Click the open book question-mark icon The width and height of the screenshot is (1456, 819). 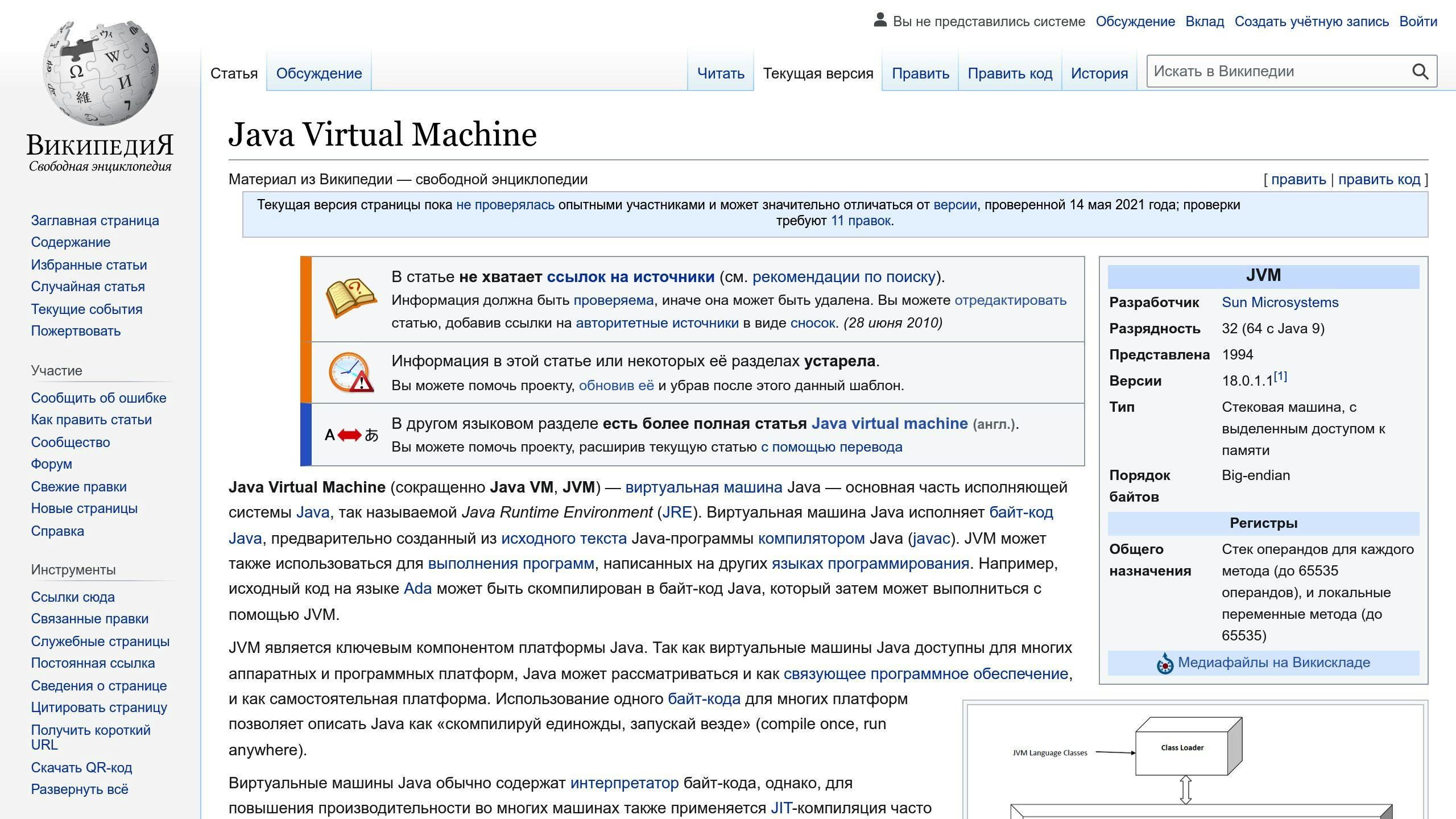tap(350, 298)
